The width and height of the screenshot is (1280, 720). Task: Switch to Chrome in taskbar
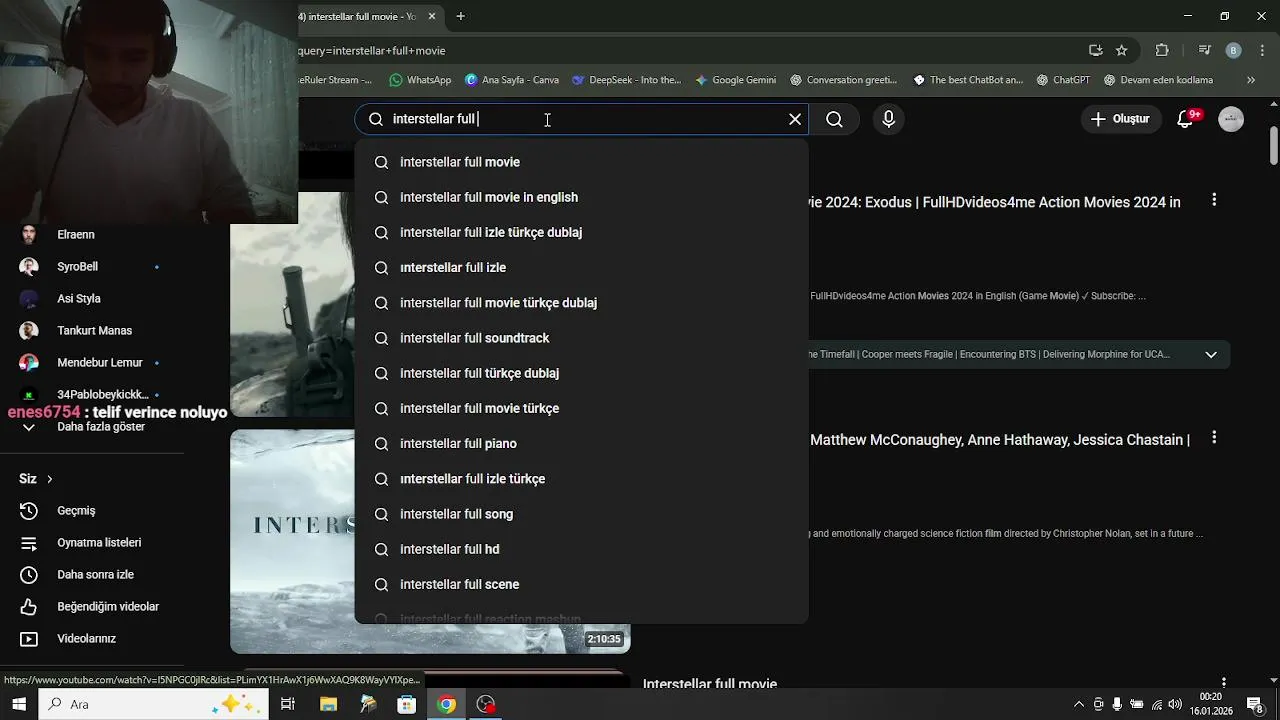446,704
